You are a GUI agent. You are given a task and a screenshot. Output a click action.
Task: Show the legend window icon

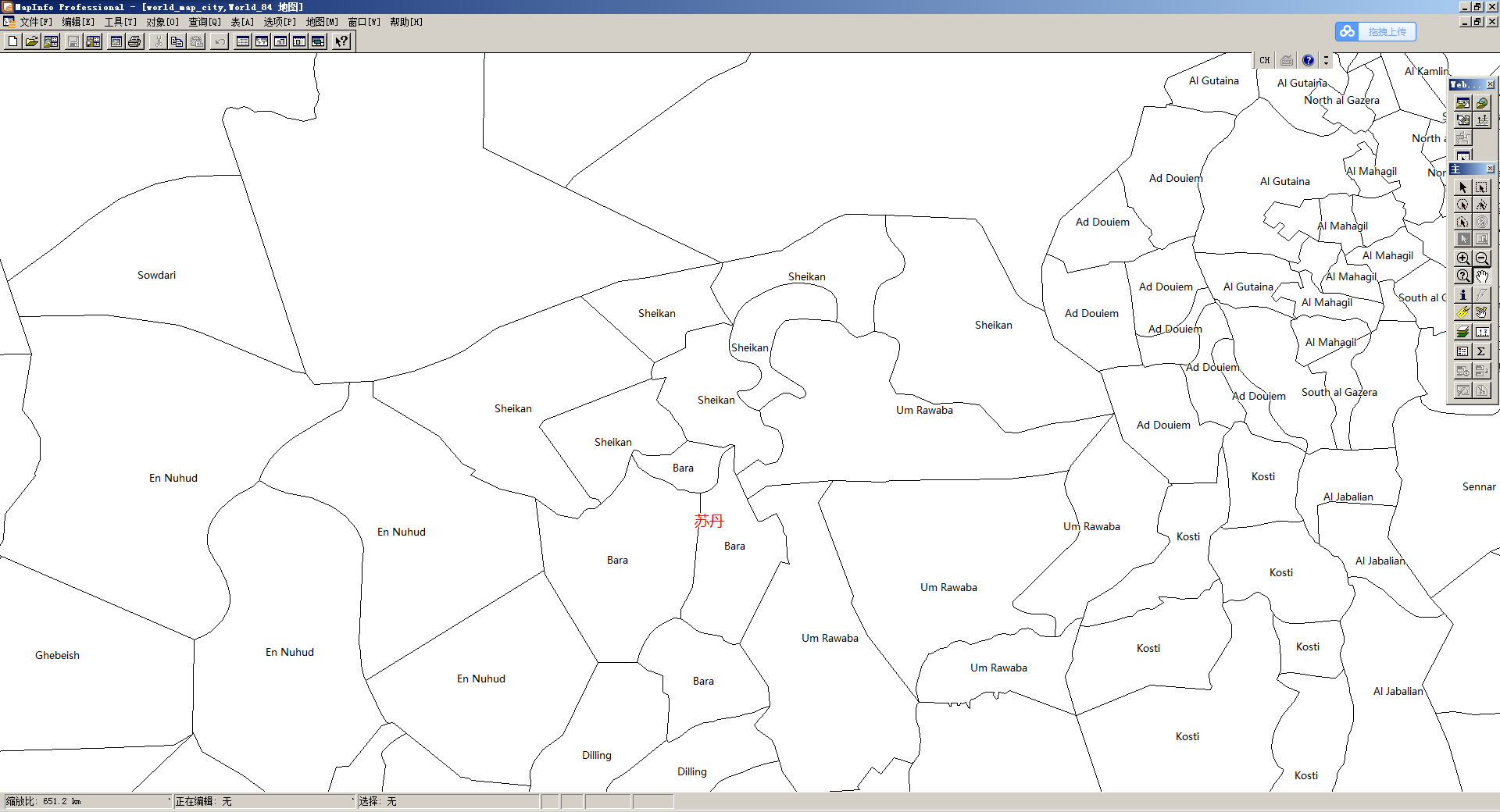[x=1463, y=351]
